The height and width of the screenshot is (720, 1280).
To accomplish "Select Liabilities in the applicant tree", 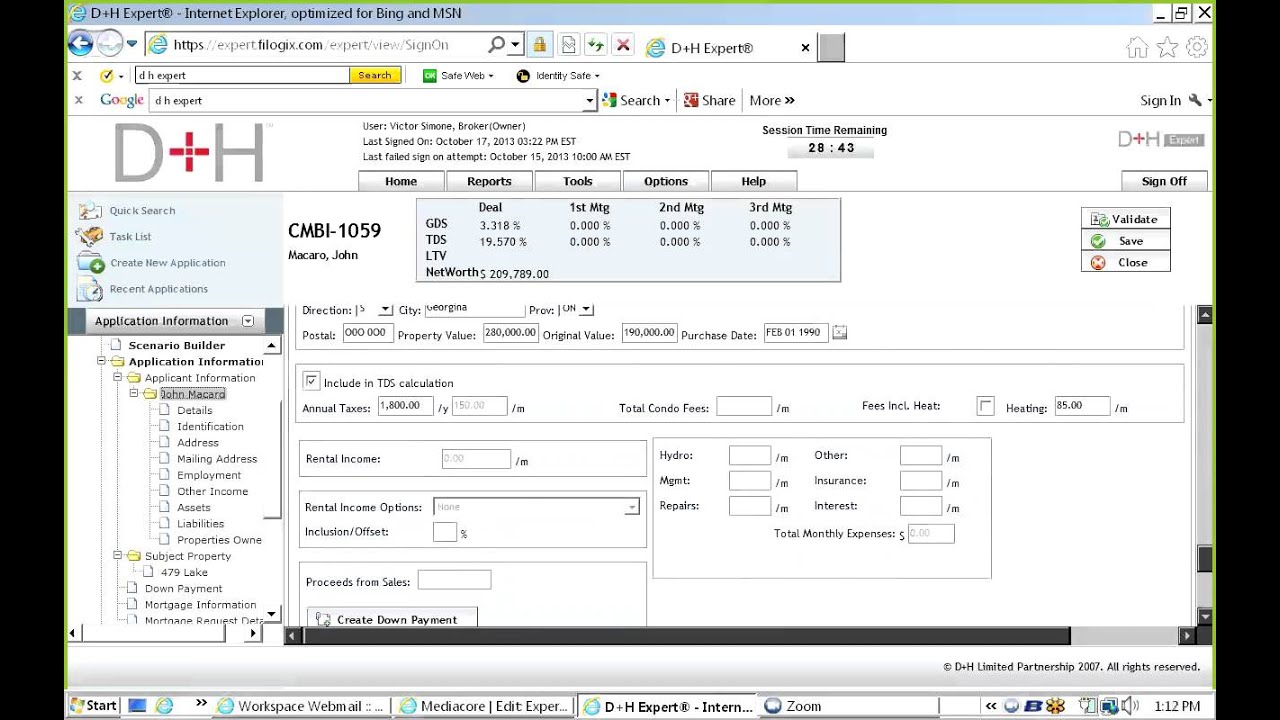I will click(200, 524).
